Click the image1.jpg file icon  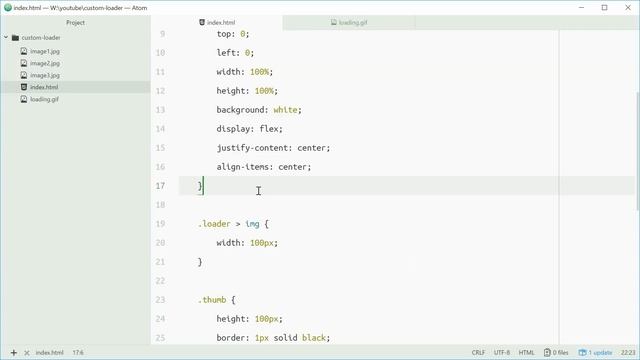(x=24, y=51)
